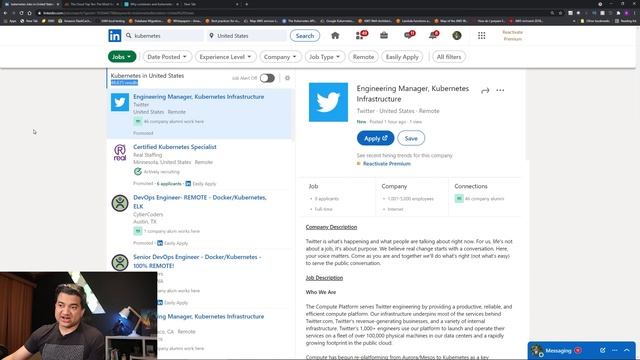Open My Network icon with badge
This screenshot has width=640, height=360.
pyautogui.click(x=360, y=36)
